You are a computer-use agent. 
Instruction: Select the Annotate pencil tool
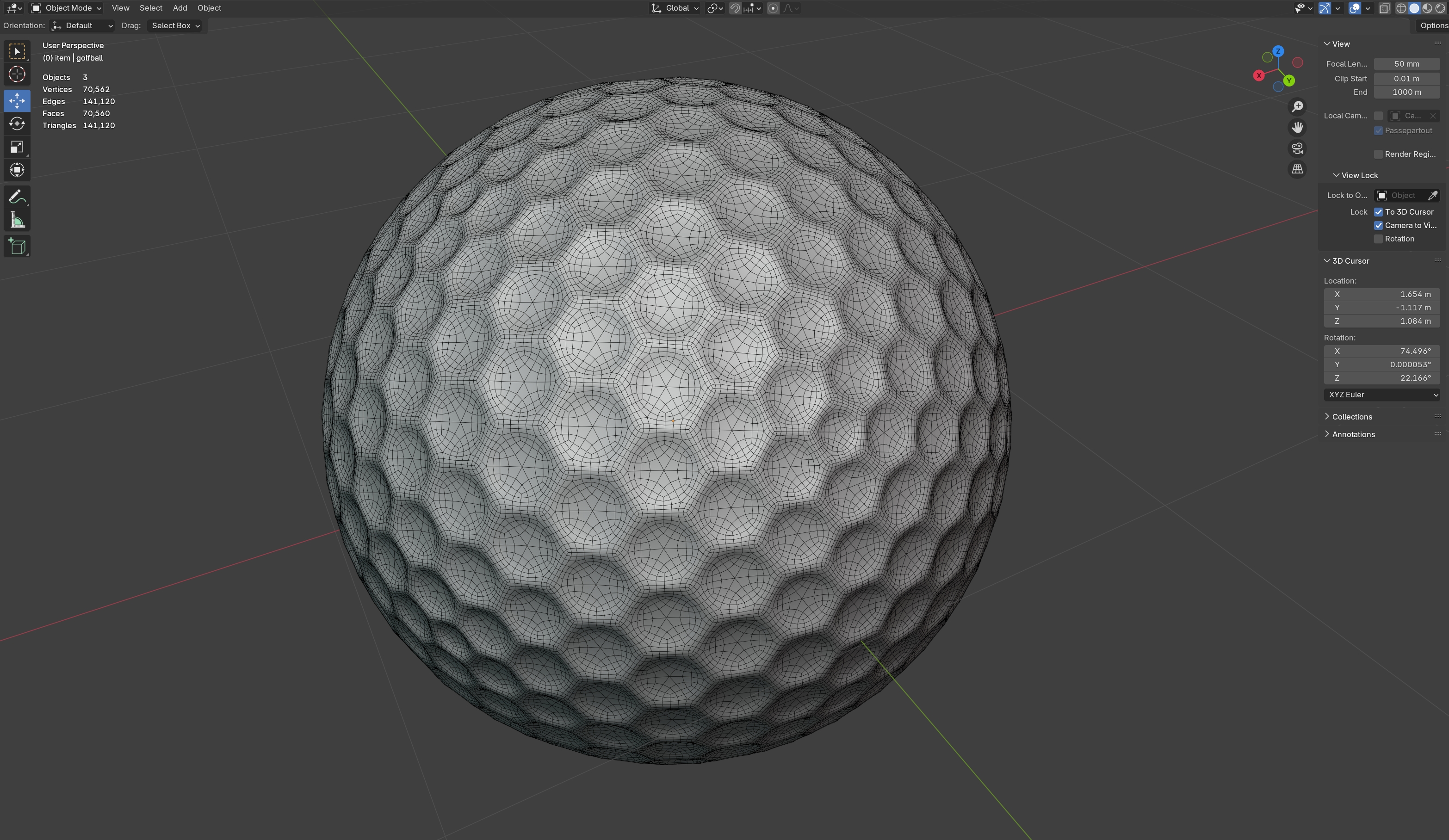click(x=17, y=197)
